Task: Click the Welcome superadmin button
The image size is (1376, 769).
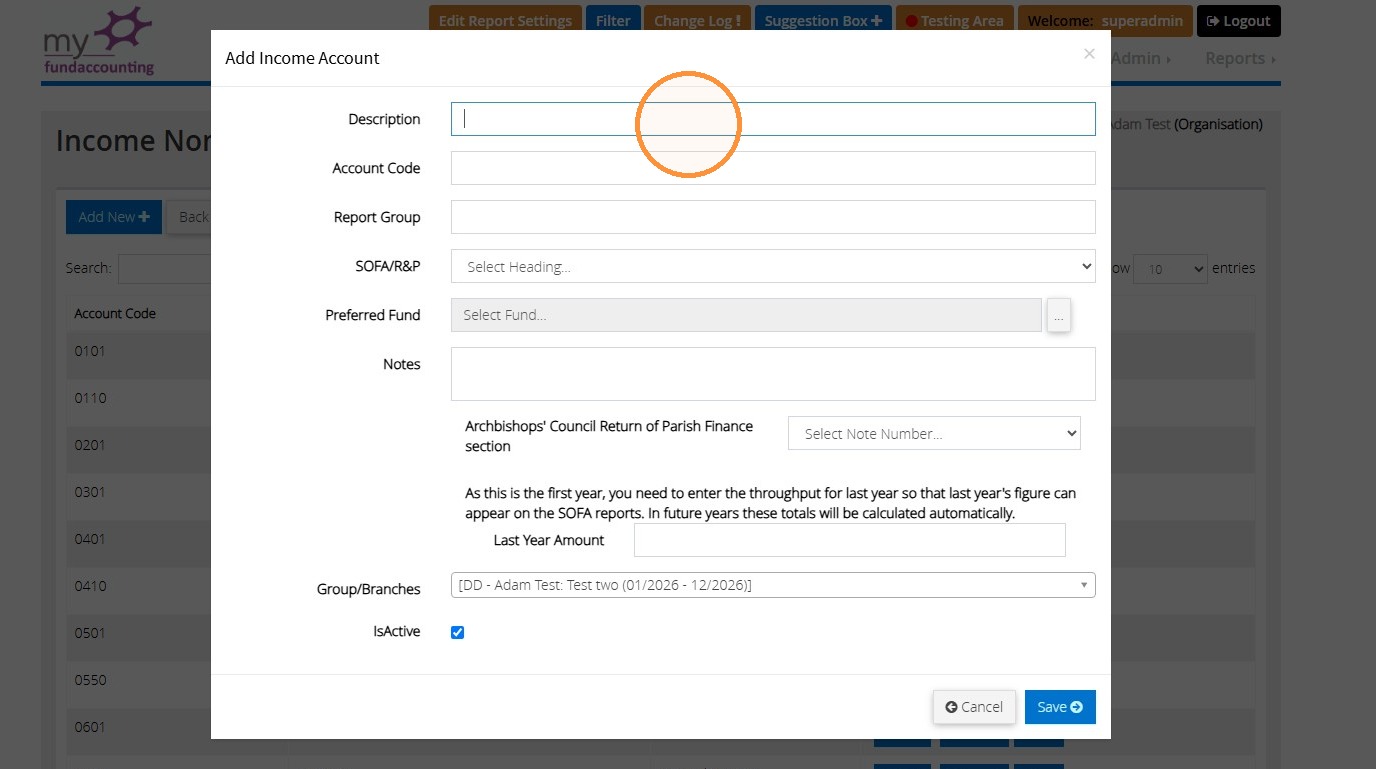Action: click(1105, 21)
